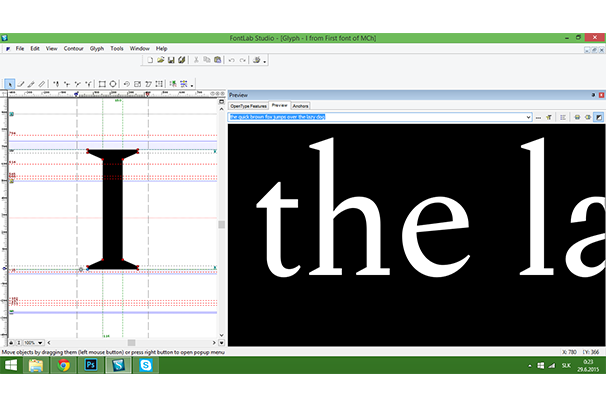The image size is (606, 406).
Task: Open the Contour menu
Action: (73, 48)
